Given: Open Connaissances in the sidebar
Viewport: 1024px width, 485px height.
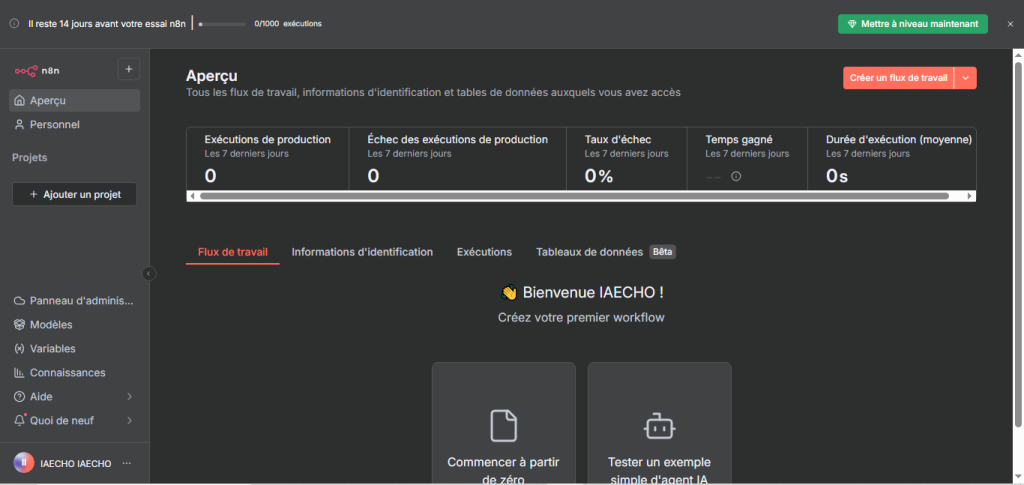Looking at the screenshot, I should click(x=74, y=373).
